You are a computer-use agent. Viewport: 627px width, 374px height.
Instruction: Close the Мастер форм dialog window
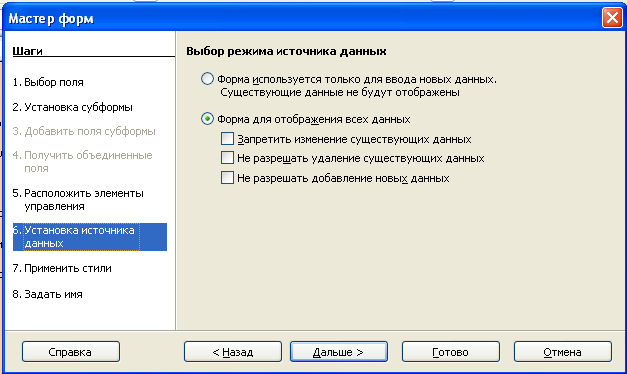point(612,18)
